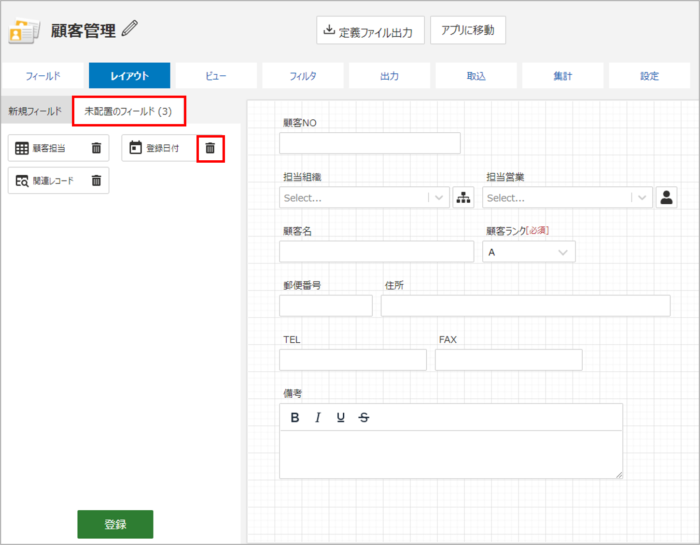Click the 郵便番号 input field
700x545 pixels.
(326, 306)
